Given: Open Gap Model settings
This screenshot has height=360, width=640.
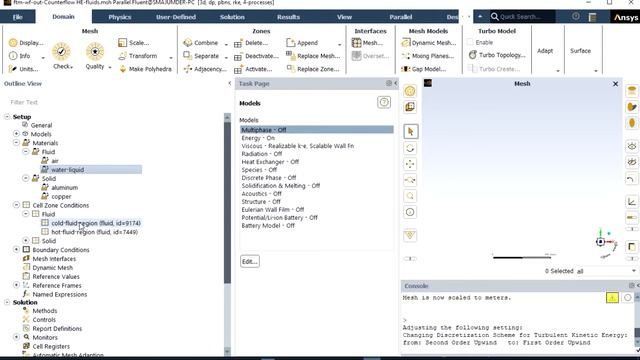Looking at the screenshot, I should pos(424,69).
